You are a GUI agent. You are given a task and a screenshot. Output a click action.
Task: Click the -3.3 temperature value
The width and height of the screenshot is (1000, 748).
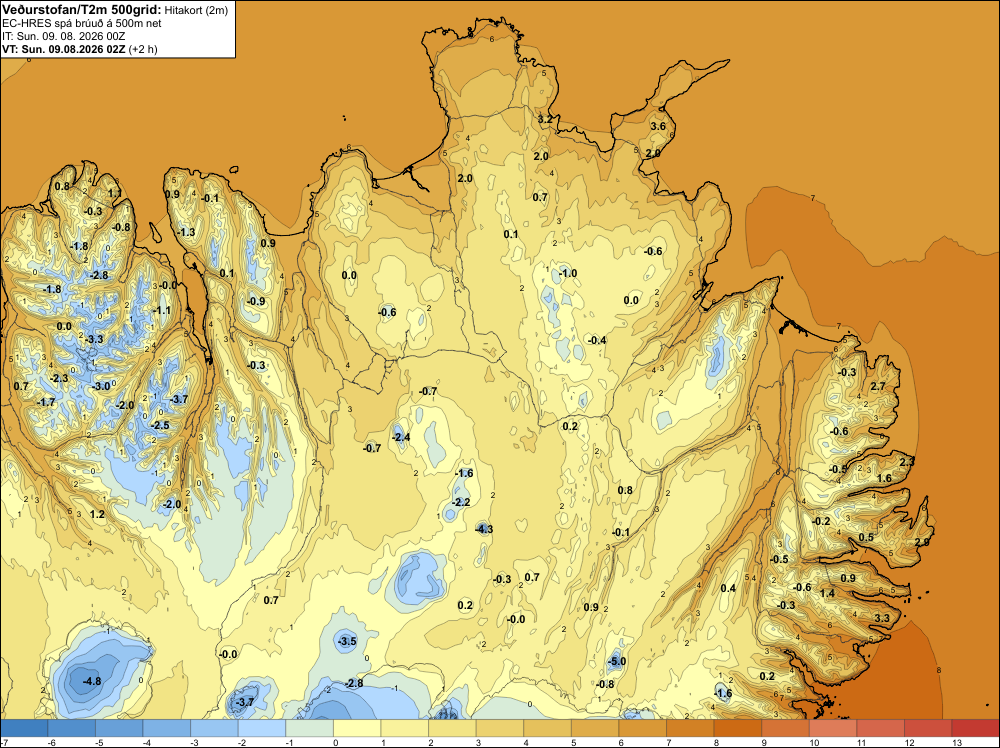94,339
